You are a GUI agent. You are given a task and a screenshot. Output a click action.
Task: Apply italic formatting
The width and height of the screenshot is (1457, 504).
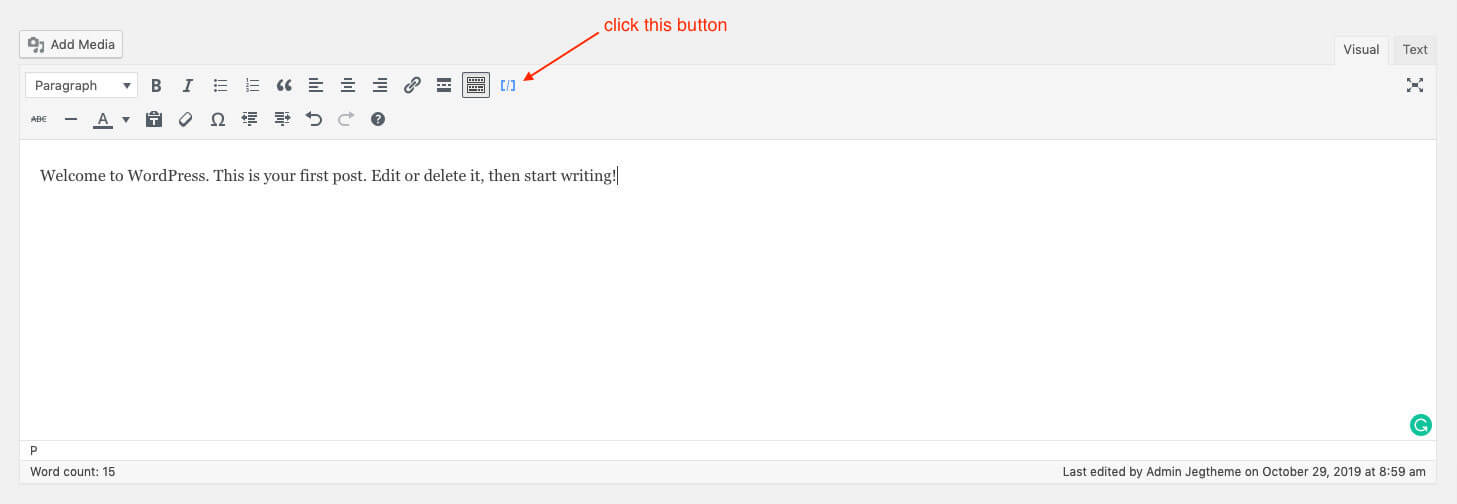(187, 86)
